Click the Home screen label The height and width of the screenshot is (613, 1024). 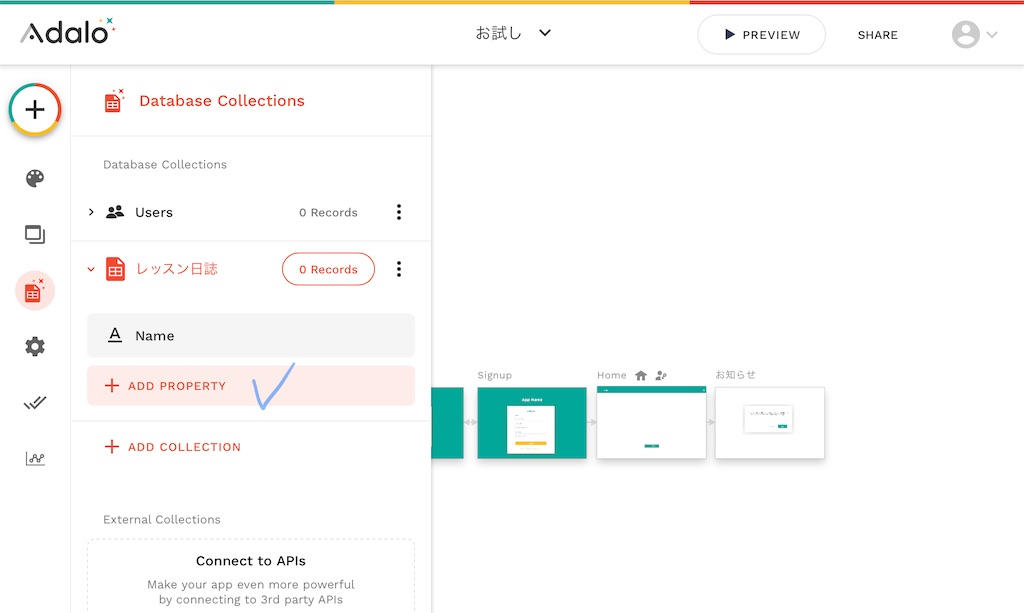(x=611, y=375)
